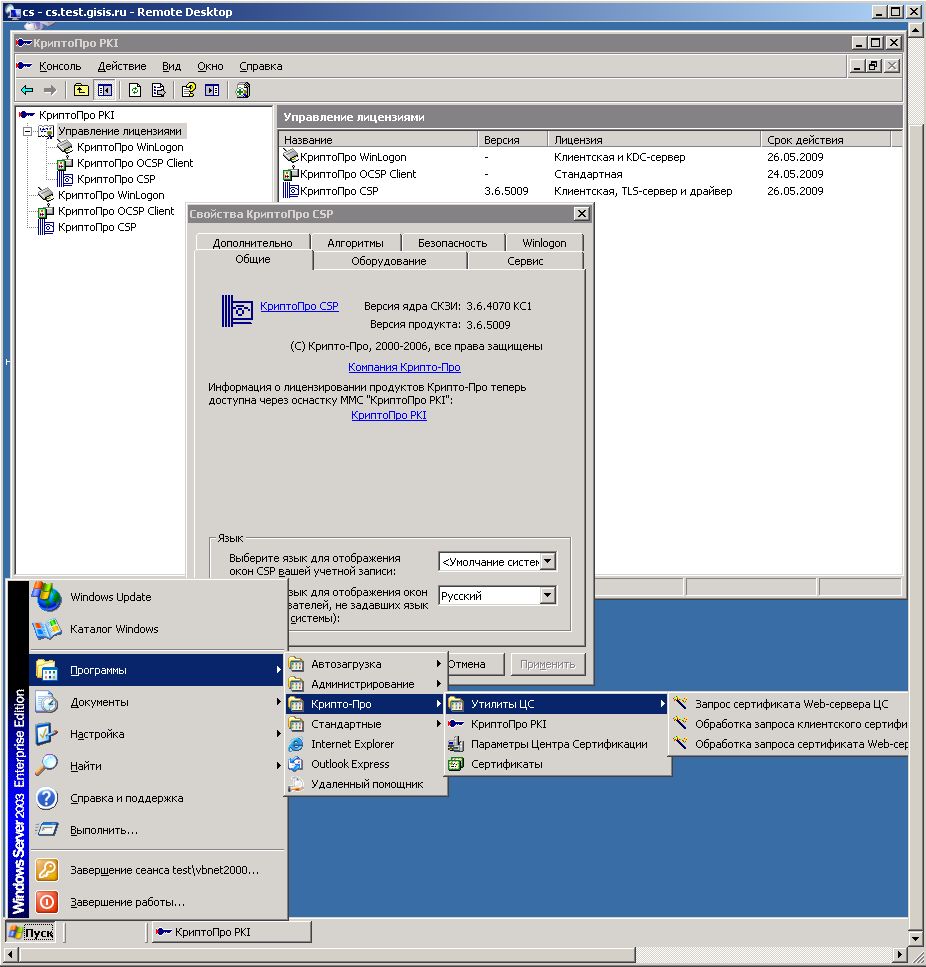The height and width of the screenshot is (967, 926).
Task: Click the Сертификаты icon in Крипто-Про submenu
Action: [456, 764]
